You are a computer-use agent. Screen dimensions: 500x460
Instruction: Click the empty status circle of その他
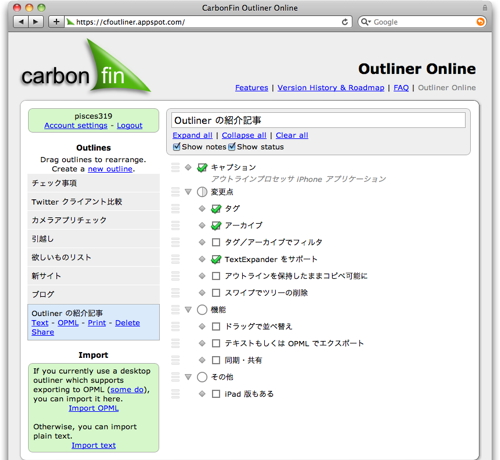pyautogui.click(x=202, y=377)
